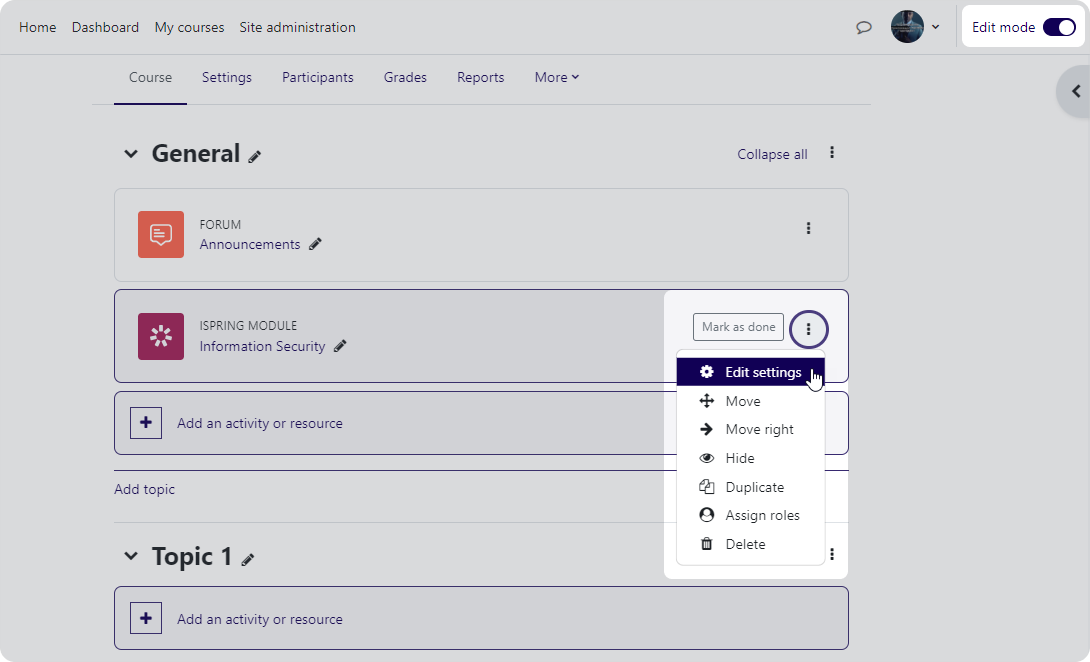
Task: Switch to the Settings tab
Action: tap(227, 77)
